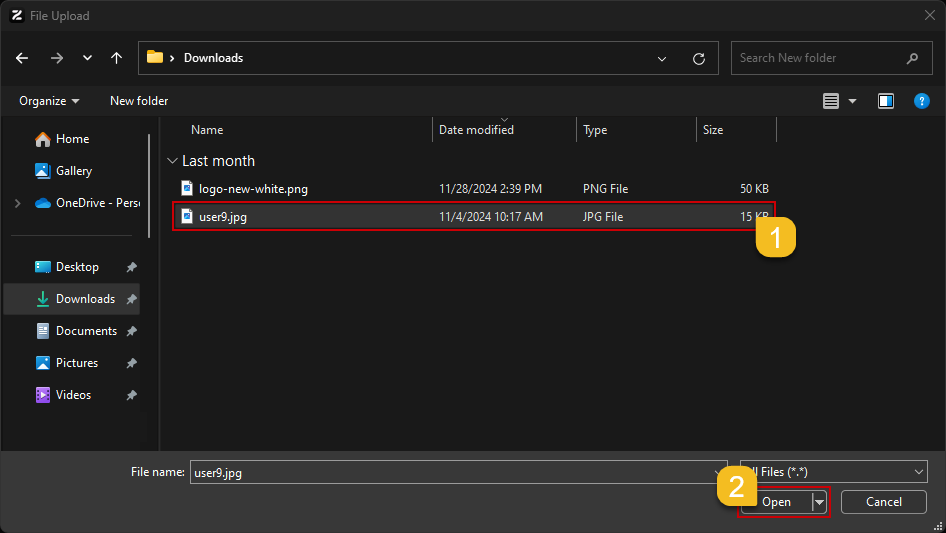Click New folder in the toolbar
Viewport: 946px width, 533px height.
pyautogui.click(x=139, y=101)
